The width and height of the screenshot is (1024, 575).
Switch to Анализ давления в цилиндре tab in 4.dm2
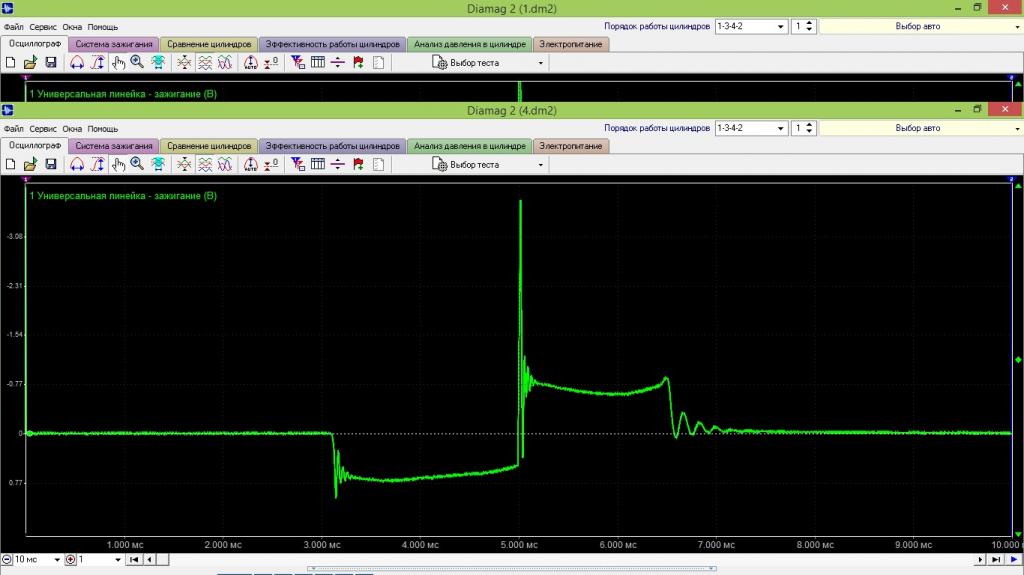pos(470,146)
